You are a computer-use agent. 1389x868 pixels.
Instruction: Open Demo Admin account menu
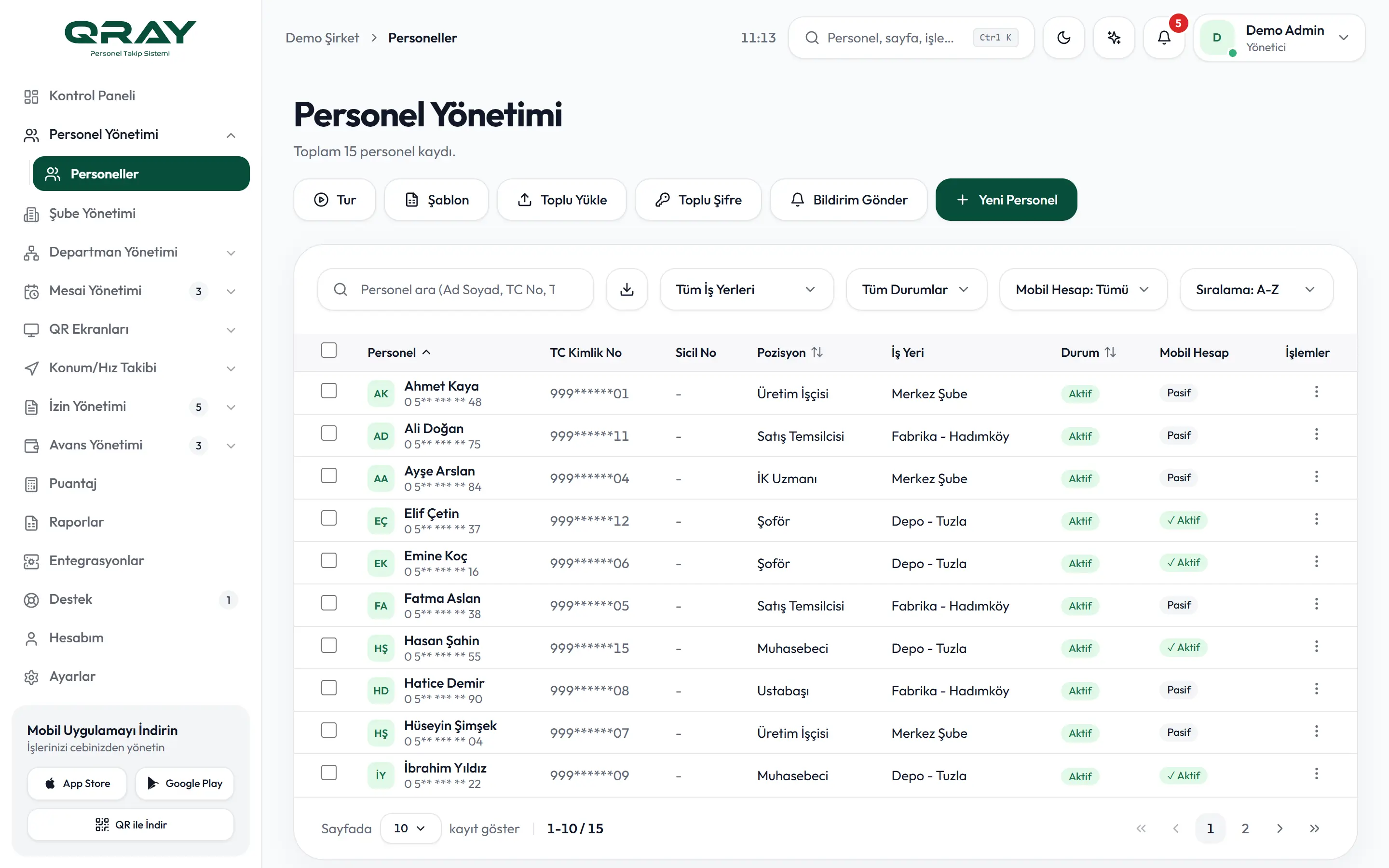click(x=1279, y=38)
